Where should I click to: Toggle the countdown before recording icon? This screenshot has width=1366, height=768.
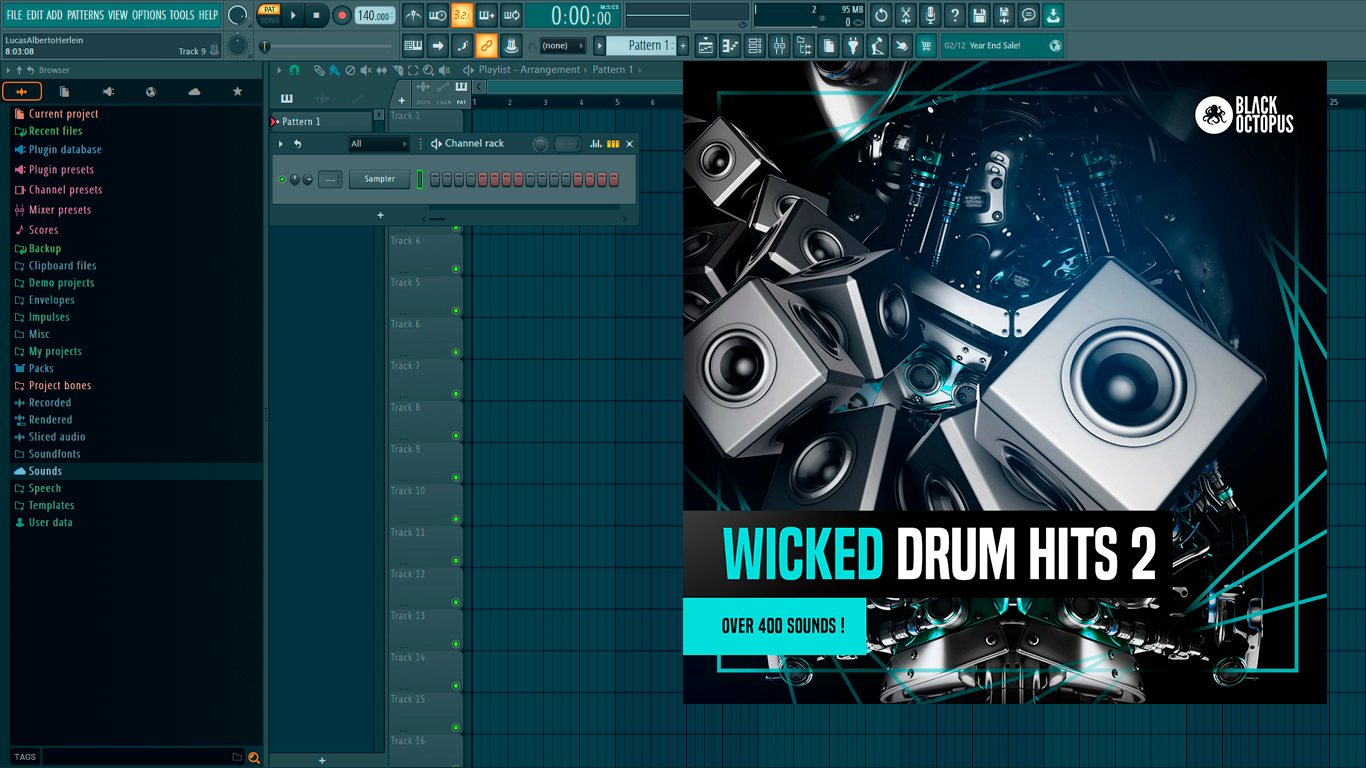coord(462,15)
